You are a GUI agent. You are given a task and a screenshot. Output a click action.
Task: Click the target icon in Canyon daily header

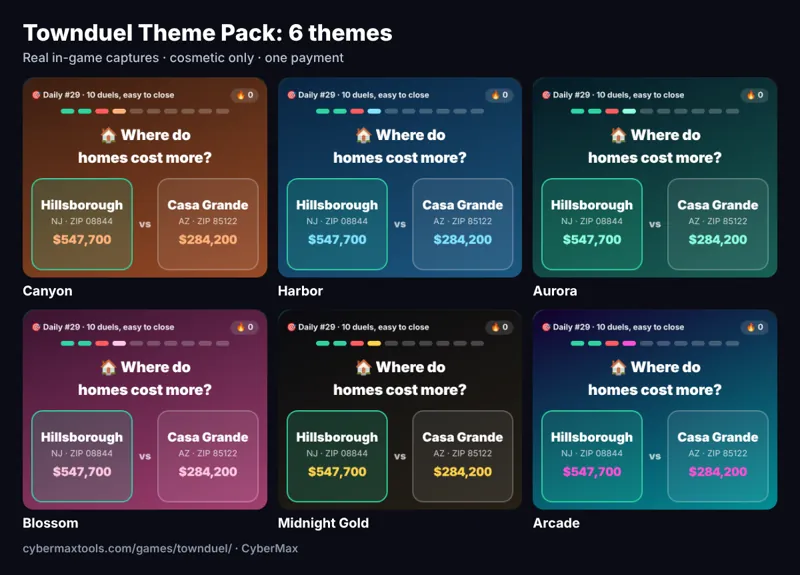(x=36, y=95)
